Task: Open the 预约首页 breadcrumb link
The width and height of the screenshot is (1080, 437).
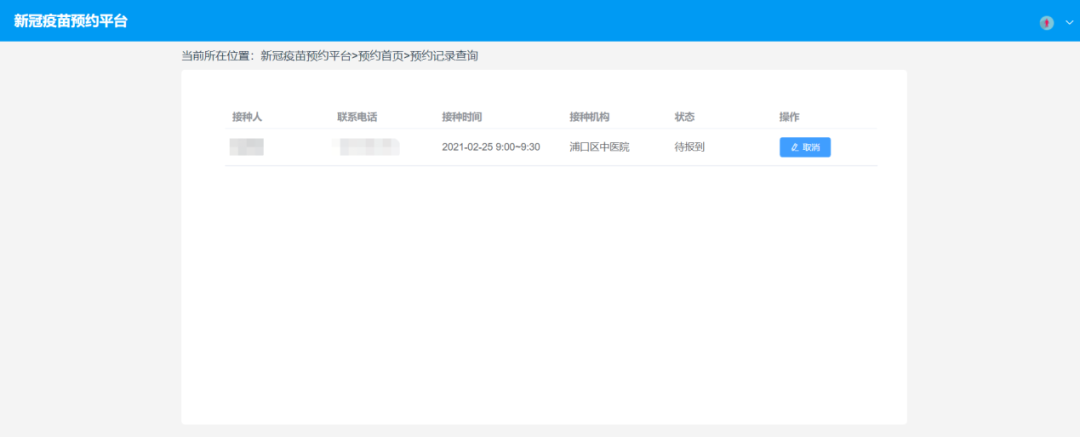Action: 380,56
